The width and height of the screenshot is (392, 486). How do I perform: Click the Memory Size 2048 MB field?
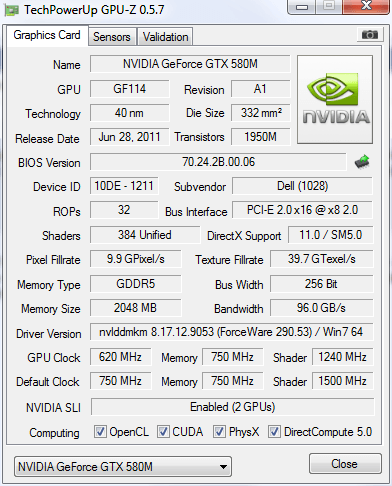135,308
